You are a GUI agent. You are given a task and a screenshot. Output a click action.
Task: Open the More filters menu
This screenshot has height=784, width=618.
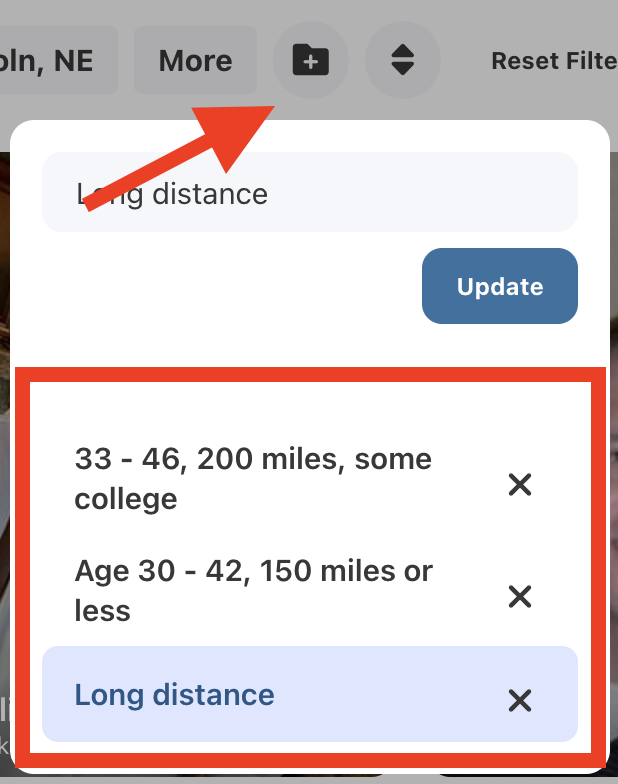(x=195, y=61)
